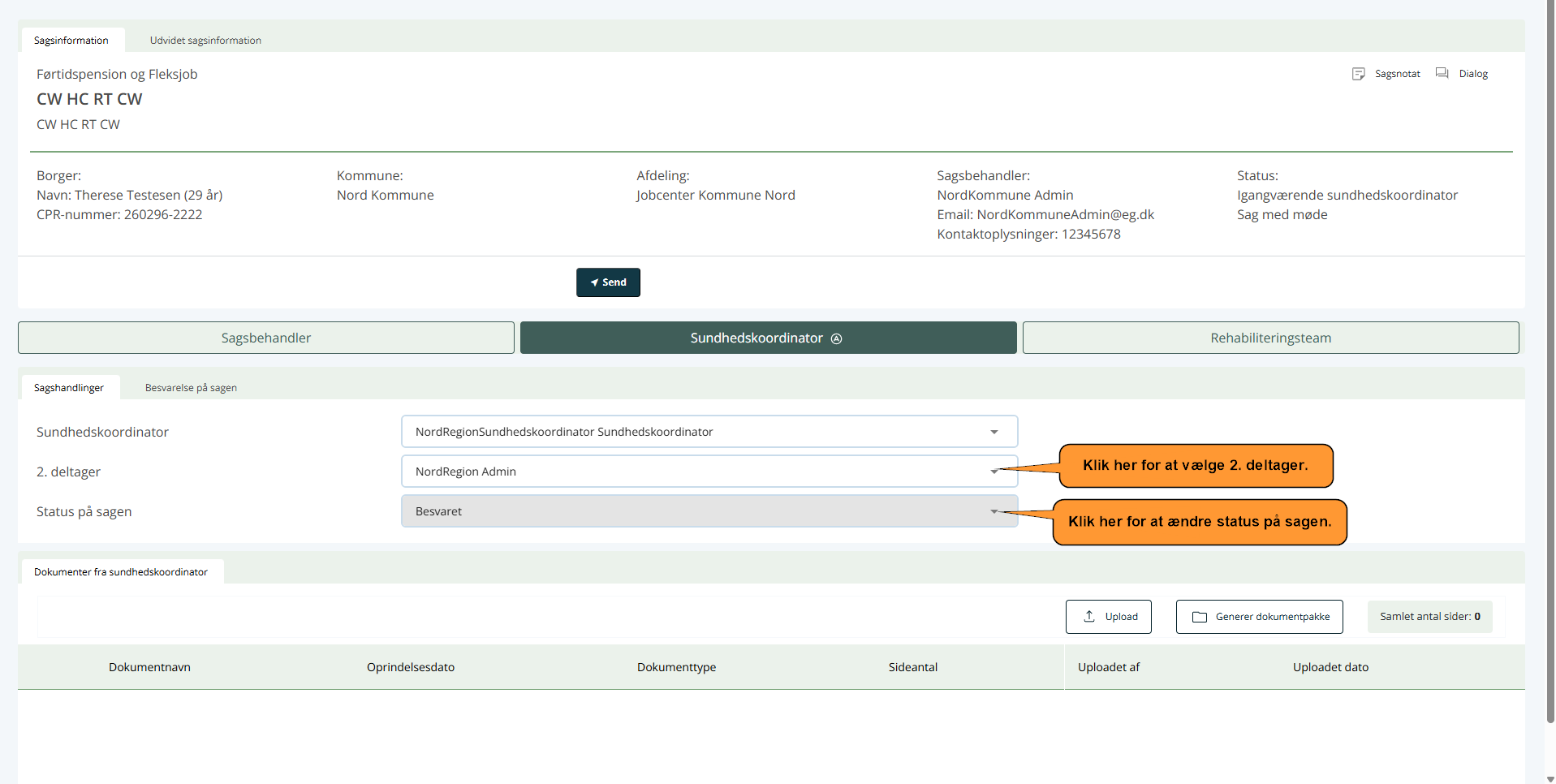Open the Sagsnotat note icon

pyautogui.click(x=1358, y=74)
